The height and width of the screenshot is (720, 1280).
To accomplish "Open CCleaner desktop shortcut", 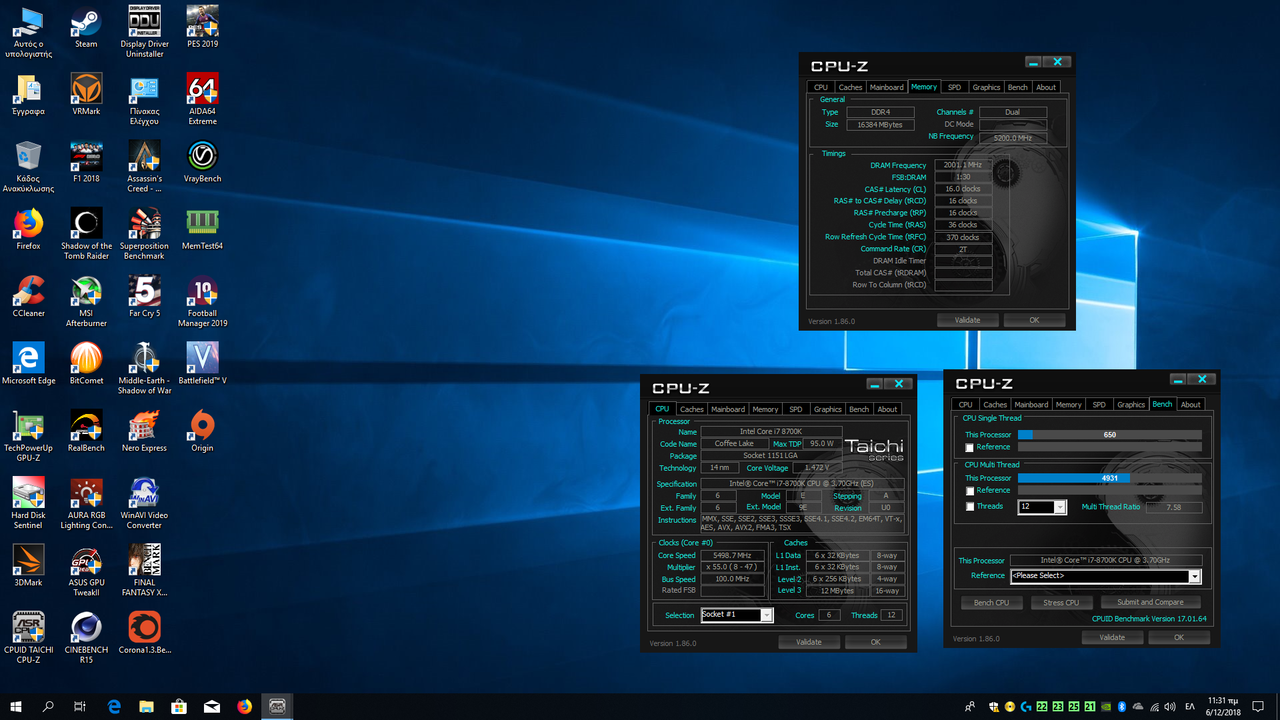I will [28, 295].
